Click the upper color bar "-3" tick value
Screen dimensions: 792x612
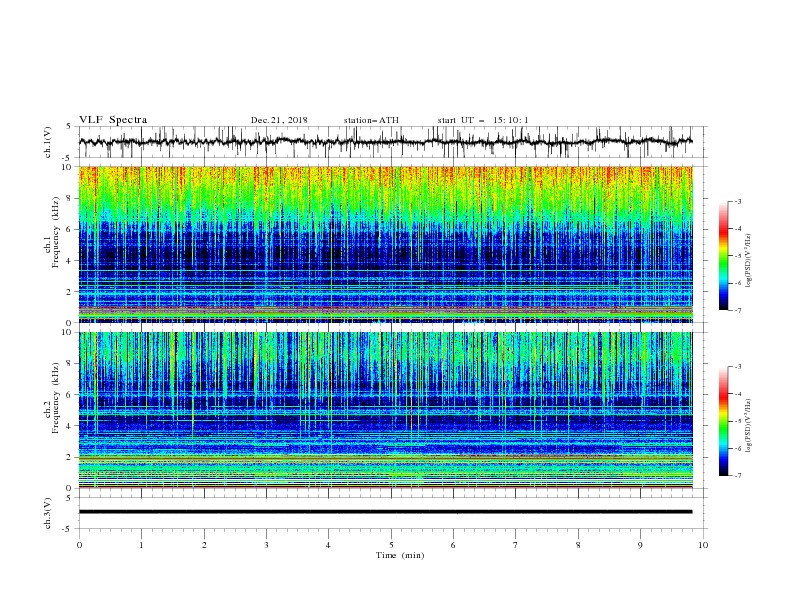(x=738, y=201)
